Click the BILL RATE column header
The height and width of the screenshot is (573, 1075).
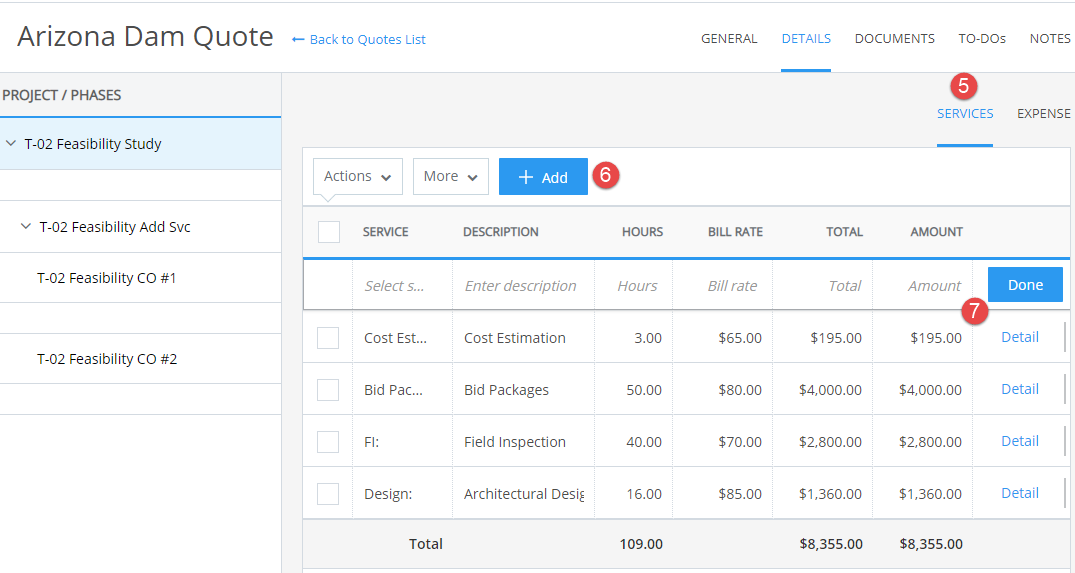click(x=735, y=232)
